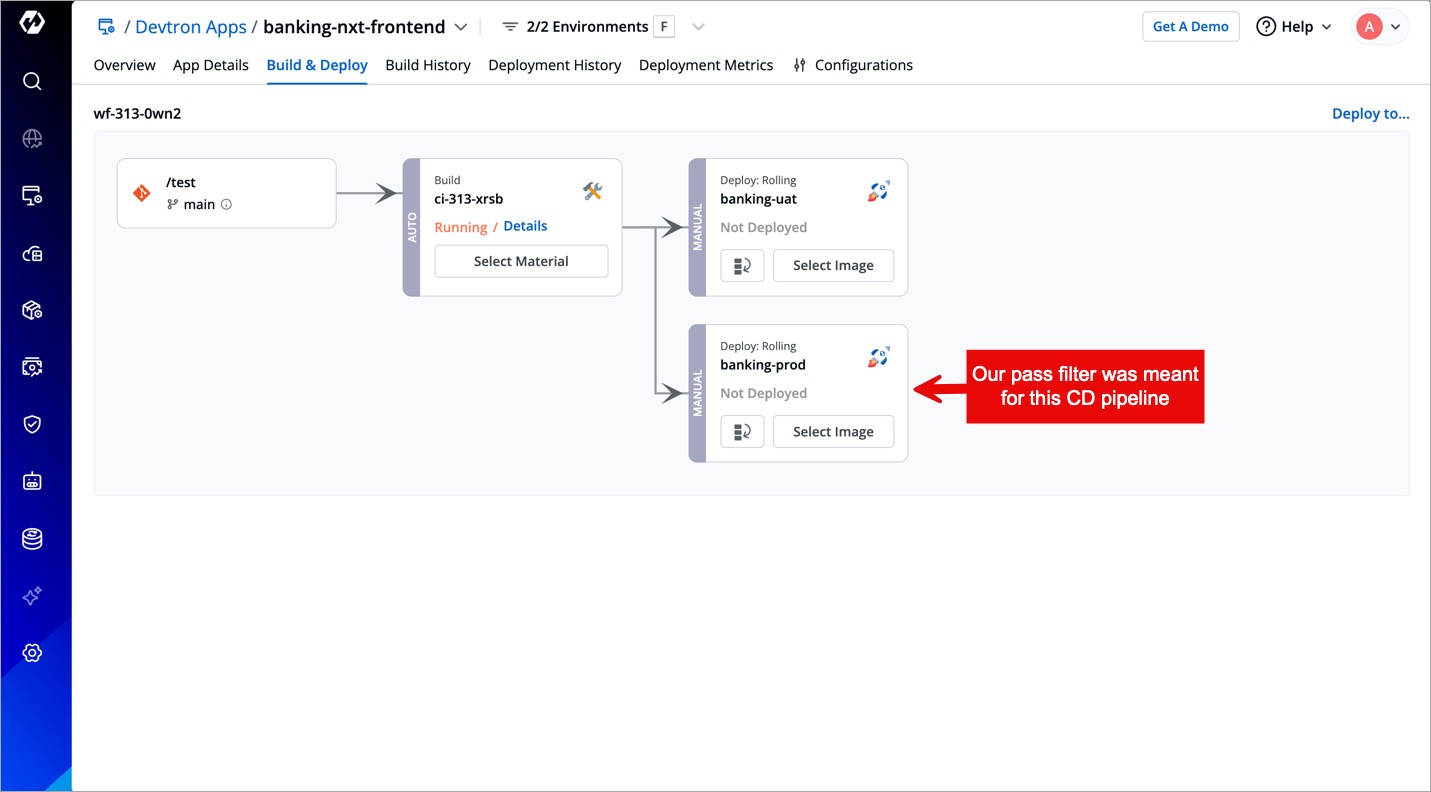Open the Configurations tab
Viewport: 1431px width, 792px height.
point(853,65)
